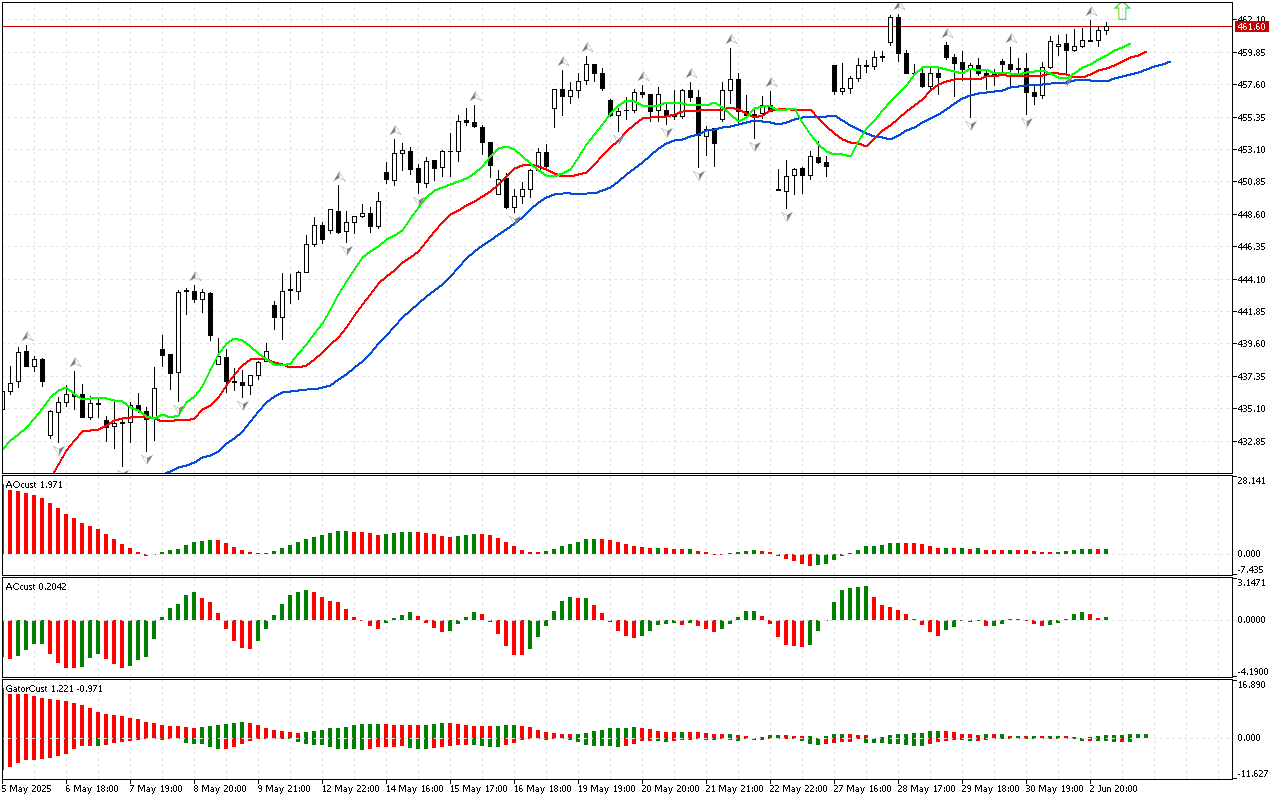Click the up fractal arrow nearest the green signal arrow
Image resolution: width=1280 pixels, height=800 pixels.
1091,12
